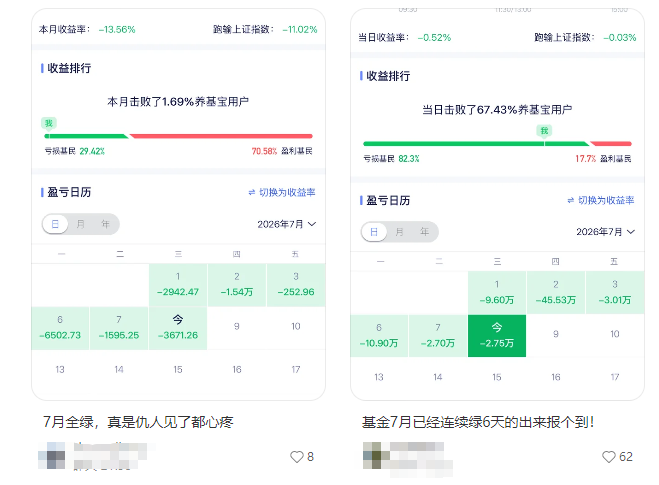Open 2026年7月 month dropdown in left card
659x485 pixels.
click(x=287, y=224)
